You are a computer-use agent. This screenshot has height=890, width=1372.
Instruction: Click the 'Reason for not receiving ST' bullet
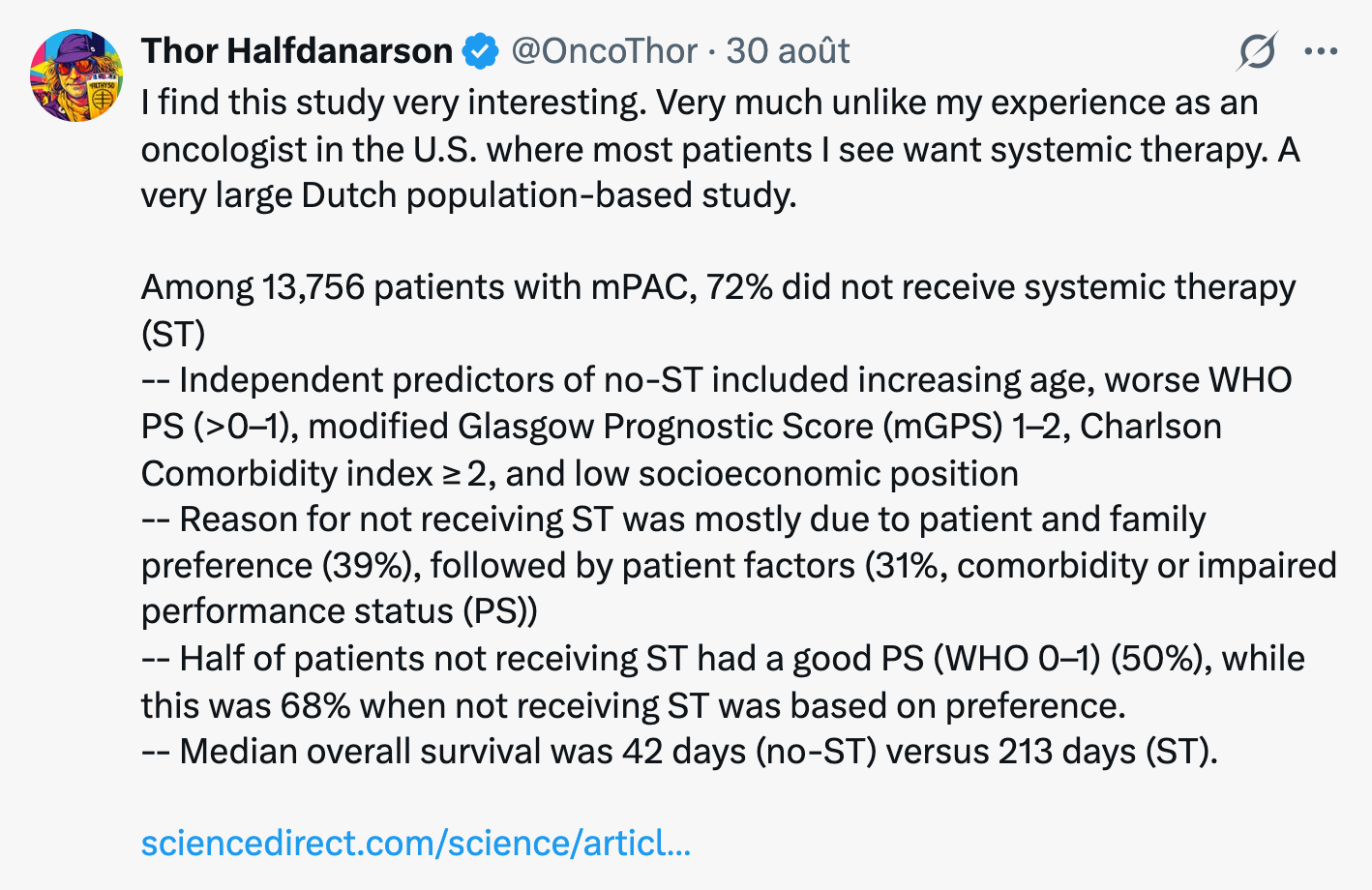[739, 566]
